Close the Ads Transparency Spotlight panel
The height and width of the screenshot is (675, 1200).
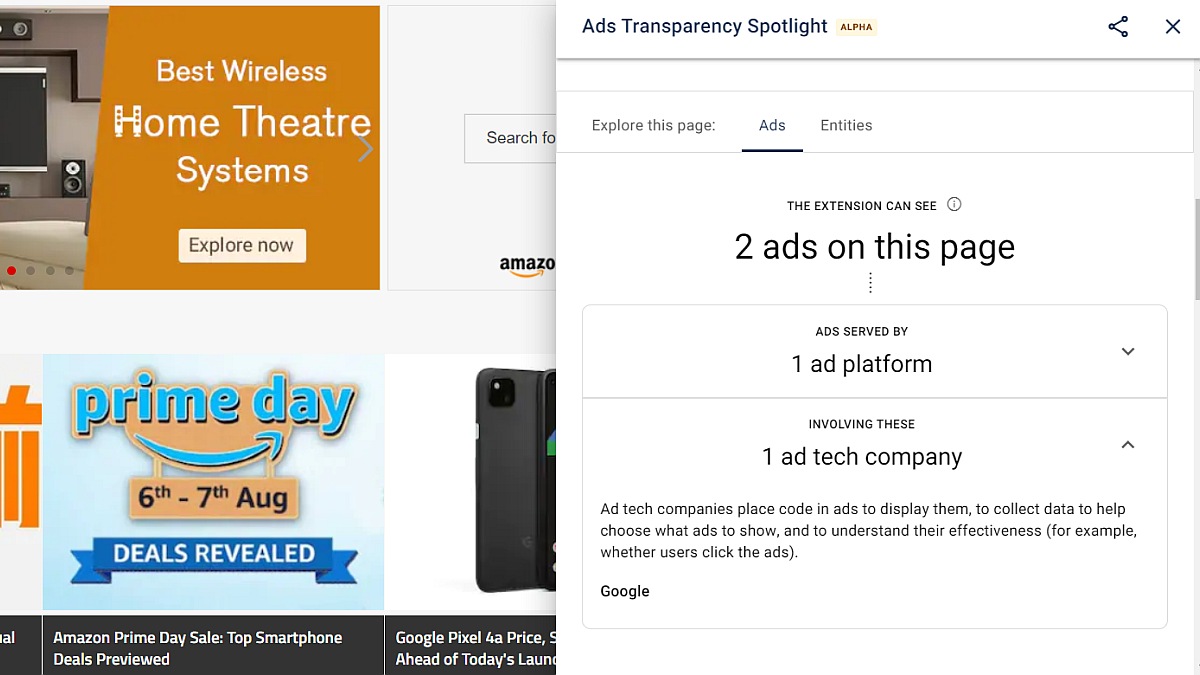pyautogui.click(x=1173, y=27)
